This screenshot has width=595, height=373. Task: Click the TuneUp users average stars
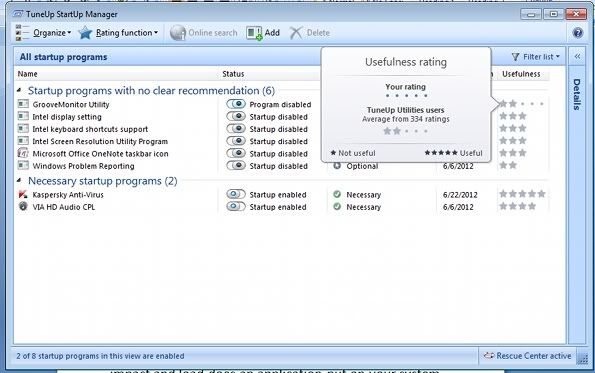[x=406, y=131]
